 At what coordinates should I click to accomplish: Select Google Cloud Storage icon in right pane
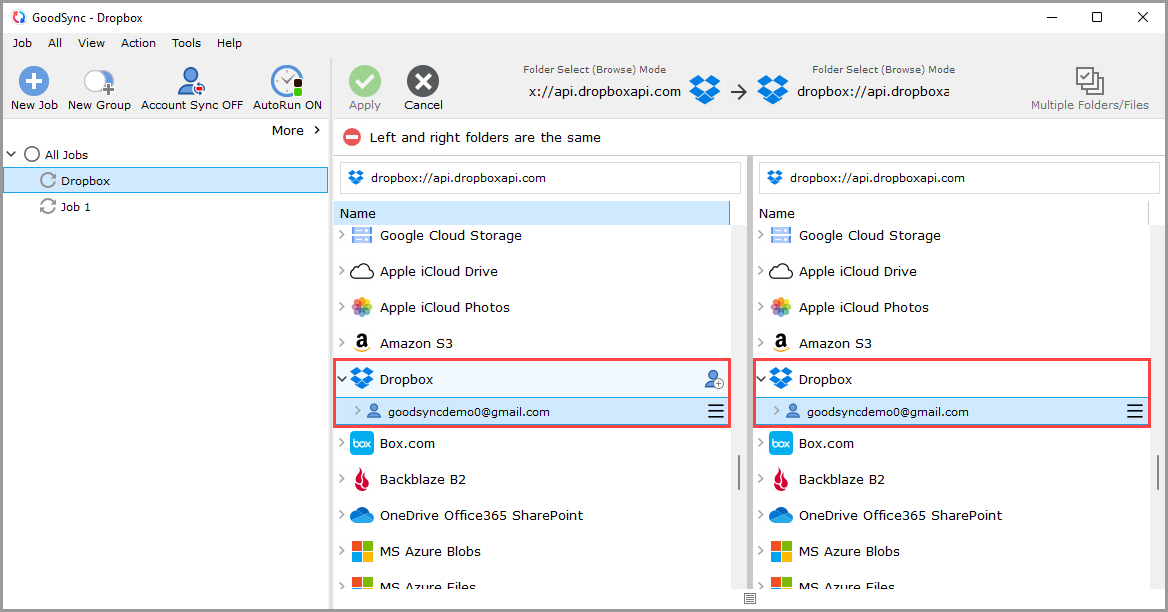pos(781,235)
